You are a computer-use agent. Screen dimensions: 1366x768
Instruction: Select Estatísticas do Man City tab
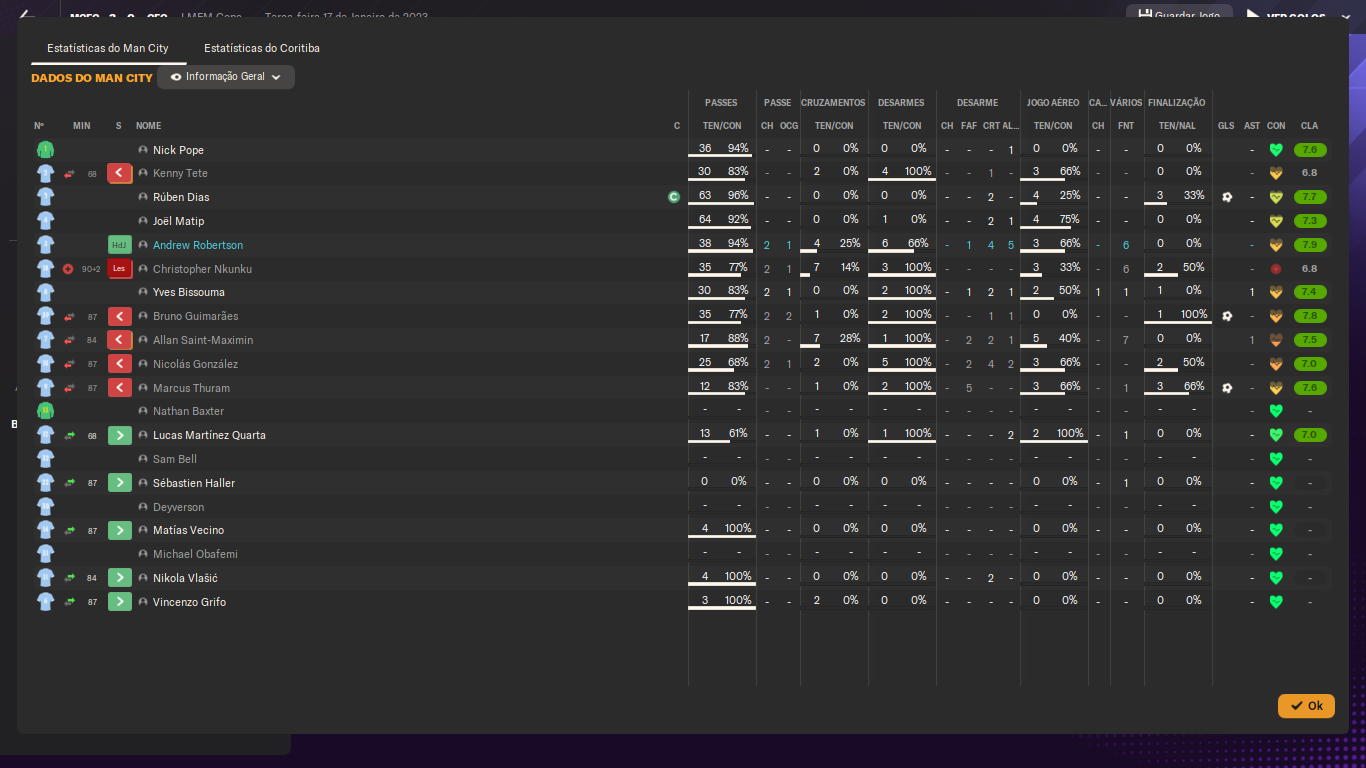(108, 48)
